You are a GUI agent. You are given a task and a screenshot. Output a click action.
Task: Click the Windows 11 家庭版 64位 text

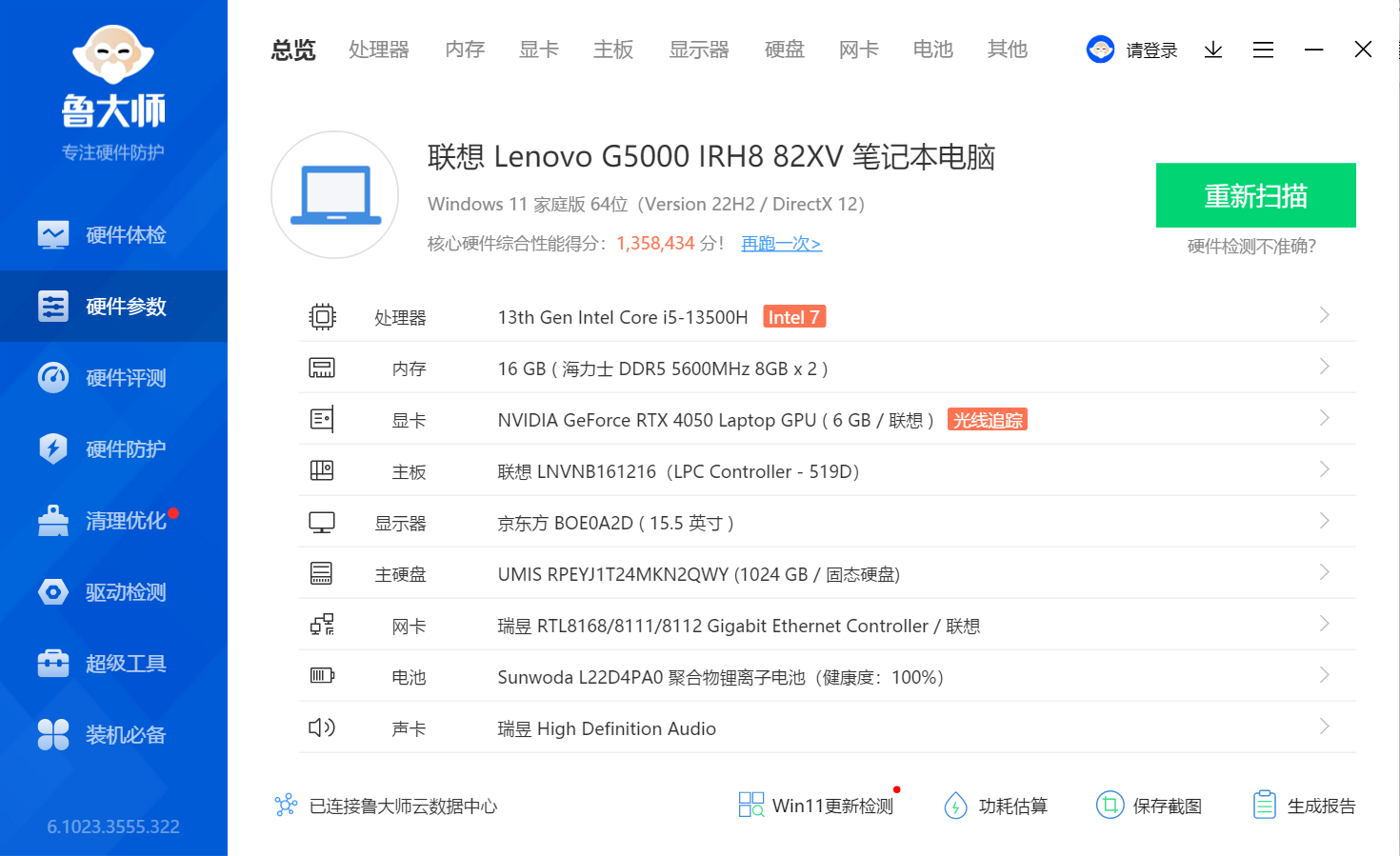(646, 204)
